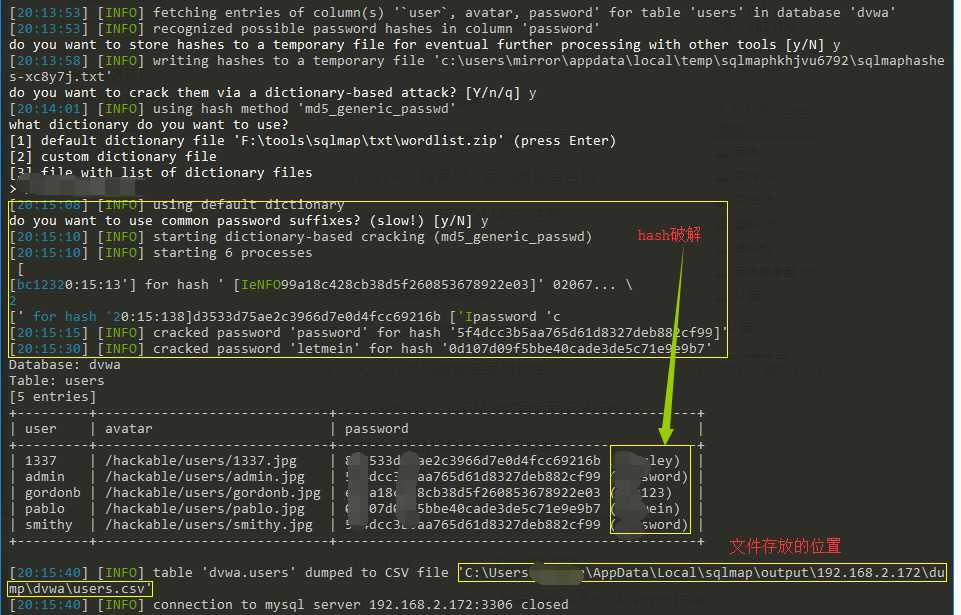Click the store hashes to temporary file prompt

click(424, 45)
